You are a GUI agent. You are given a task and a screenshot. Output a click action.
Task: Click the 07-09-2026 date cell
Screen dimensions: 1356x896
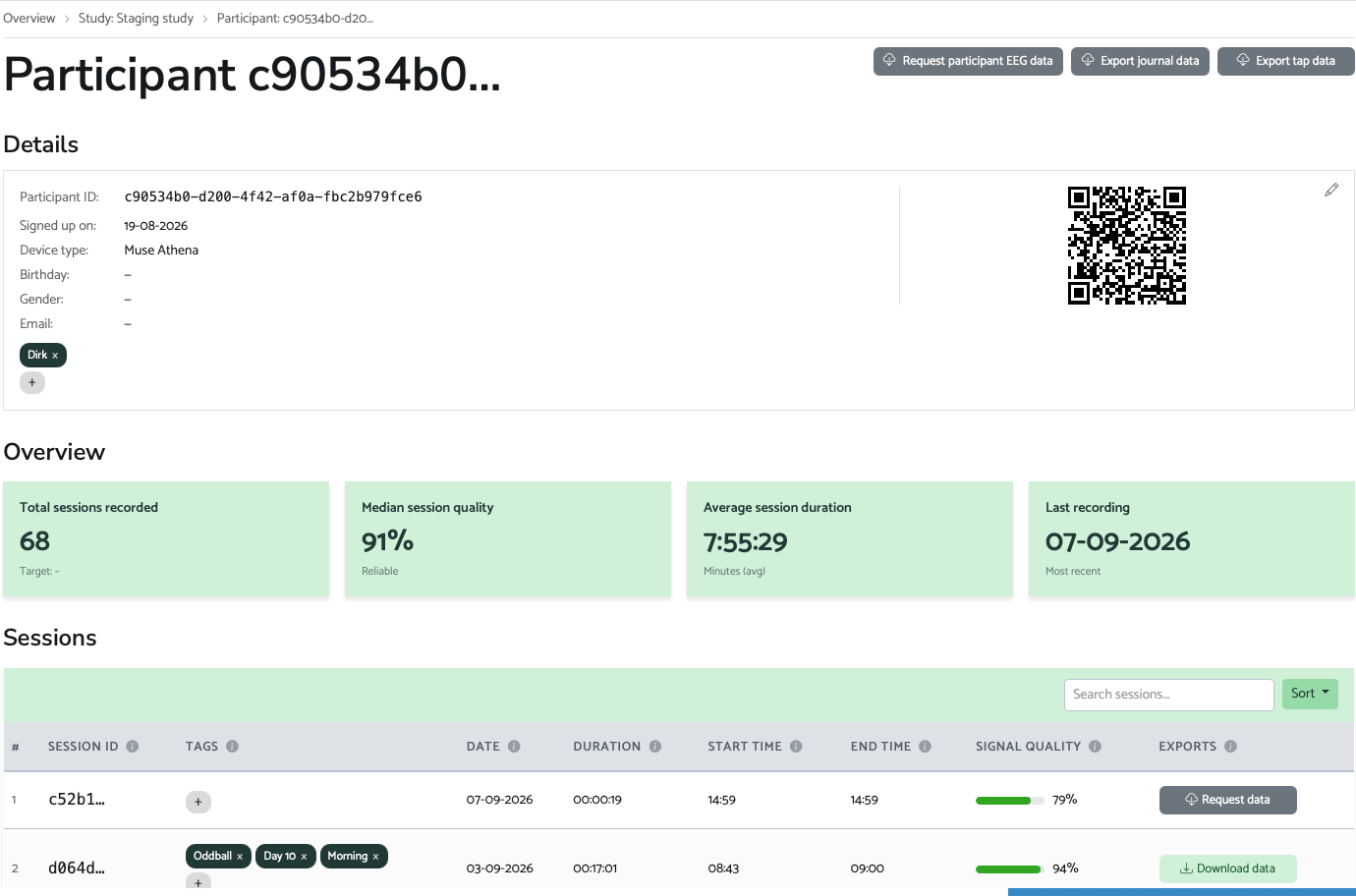pyautogui.click(x=499, y=800)
